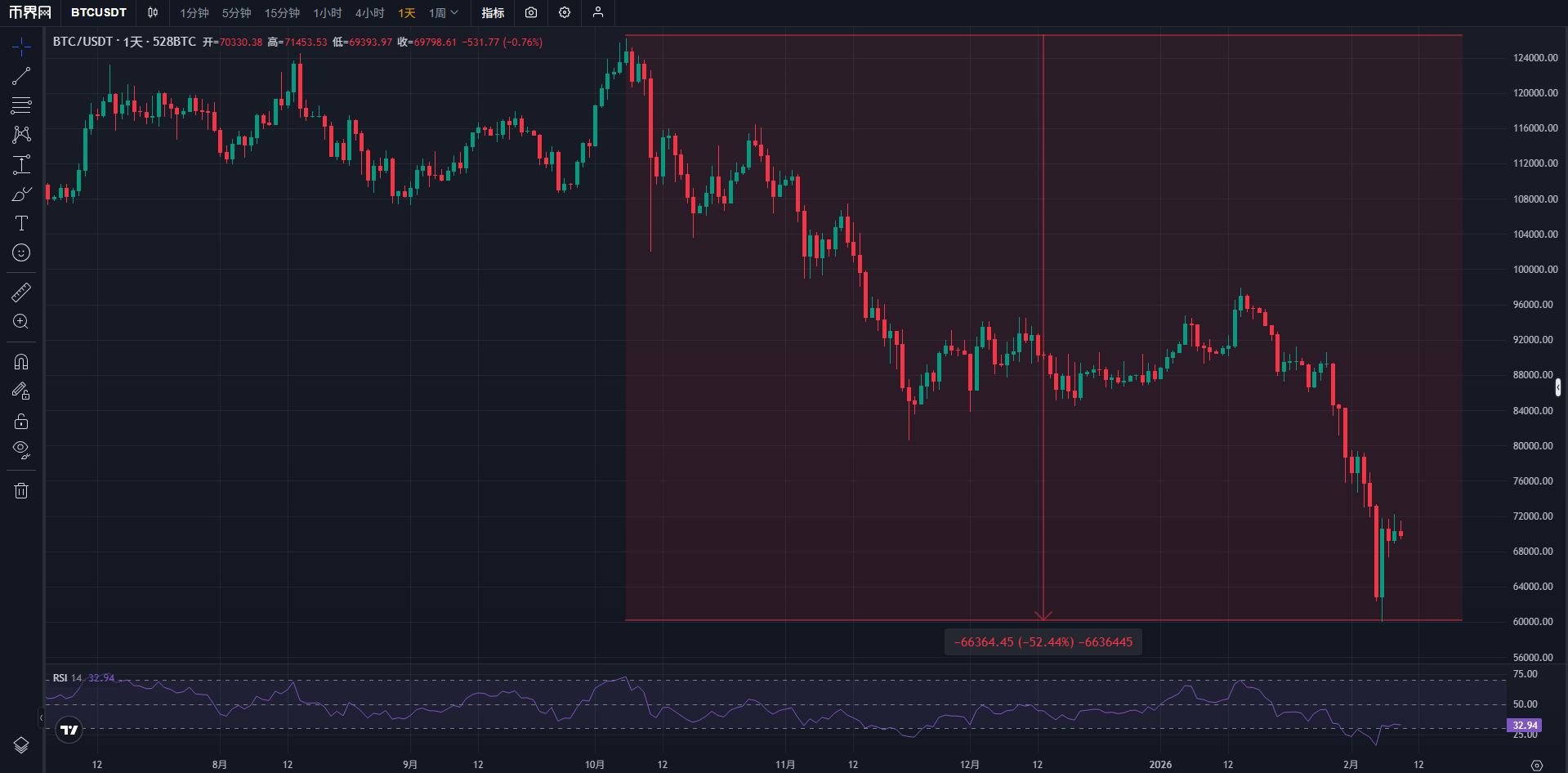Open the object tree layers icon

[x=21, y=745]
